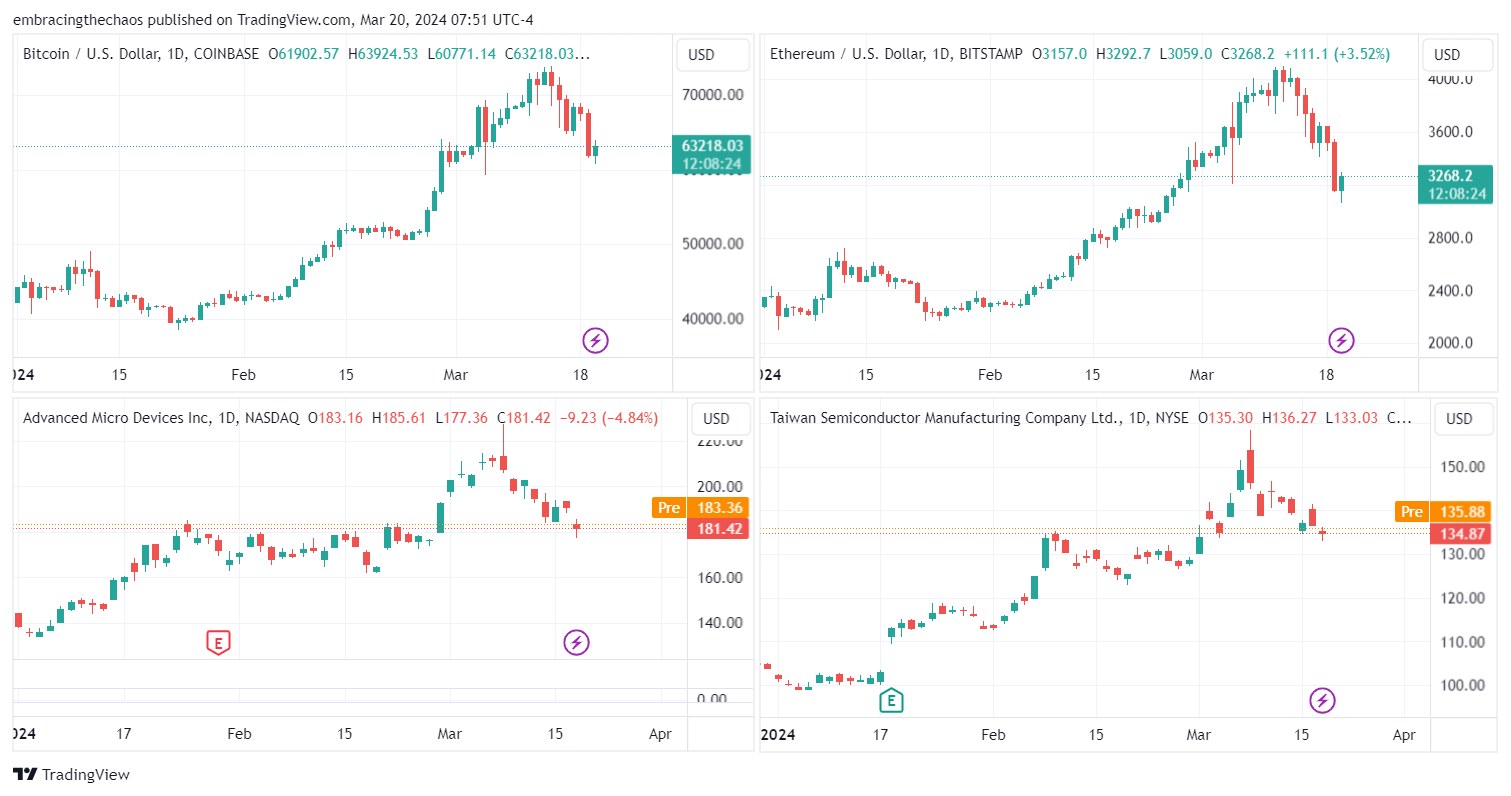The height and width of the screenshot is (796, 1511).
Task: Click the Bitcoin high value H63924.53
Action: 383,54
